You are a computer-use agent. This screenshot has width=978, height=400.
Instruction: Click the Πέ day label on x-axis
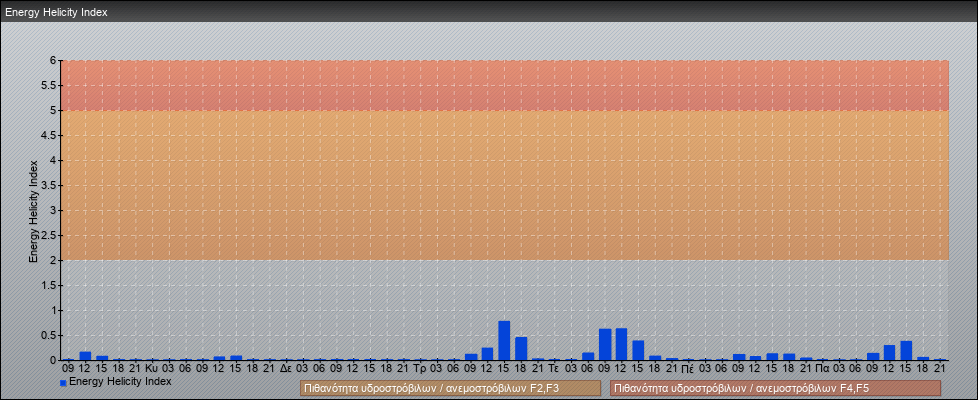point(688,369)
